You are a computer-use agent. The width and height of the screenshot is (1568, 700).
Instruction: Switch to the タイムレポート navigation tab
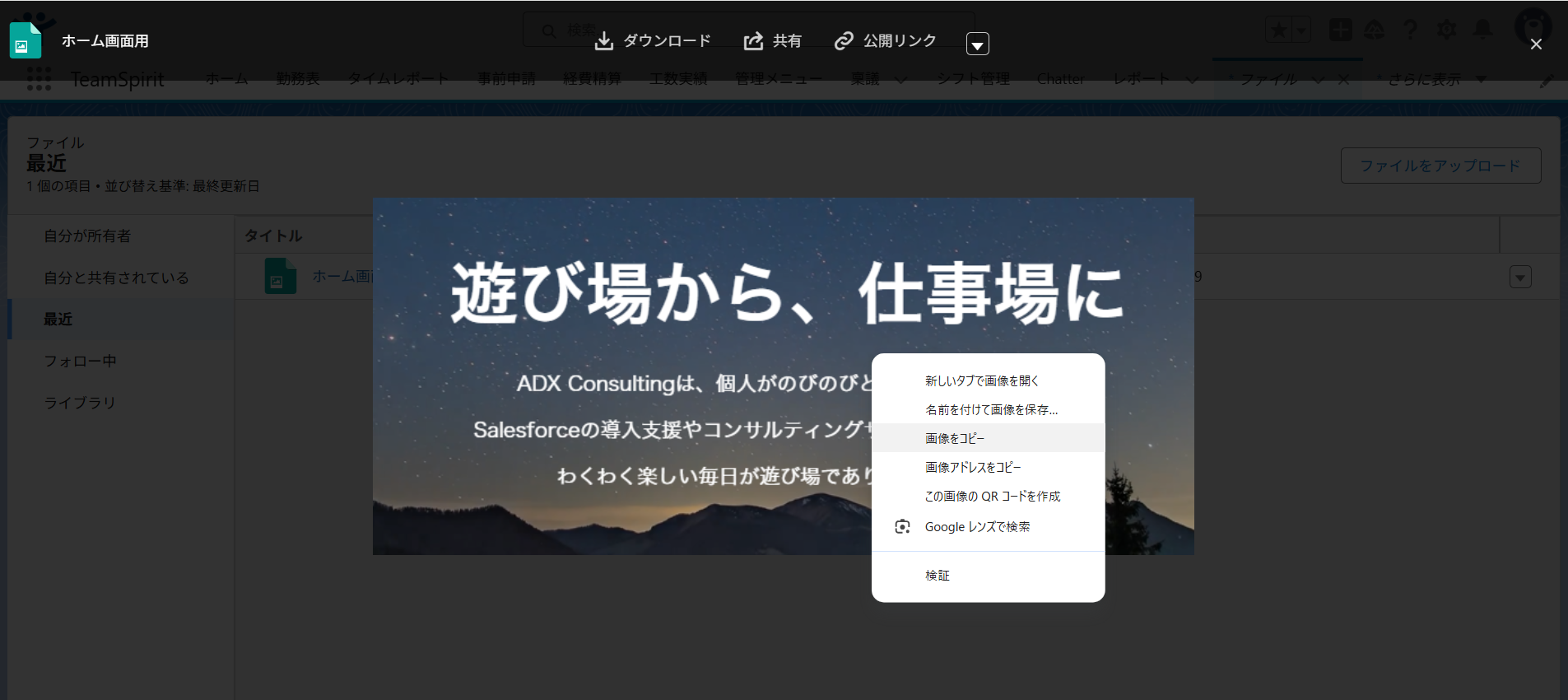pos(398,79)
